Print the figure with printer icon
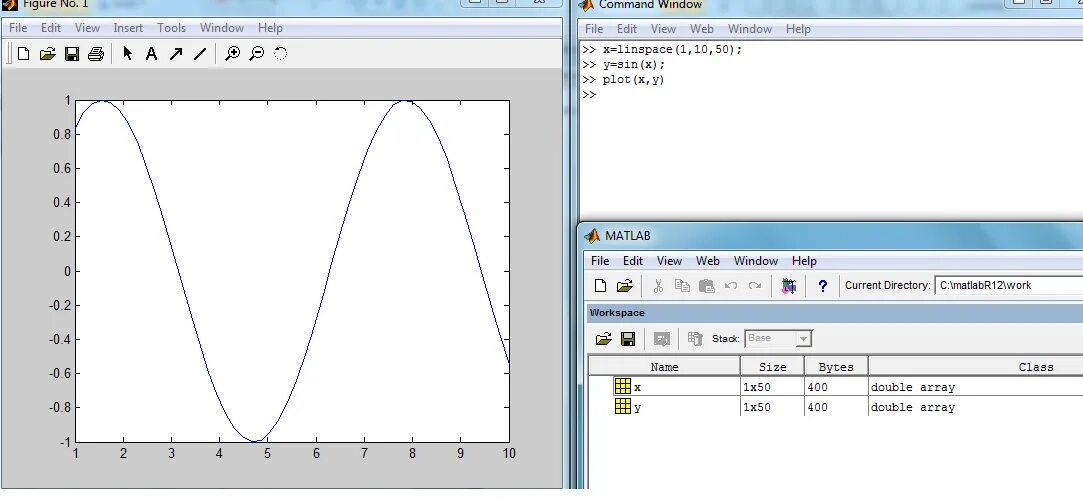Screen dimensions: 1083x502 tap(96, 53)
